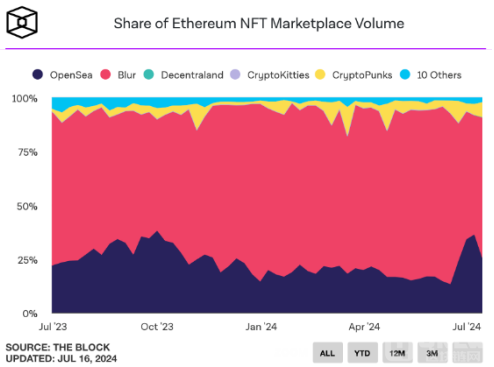Select the ALL time range button
Screen dimensions: 494x367
click(328, 353)
